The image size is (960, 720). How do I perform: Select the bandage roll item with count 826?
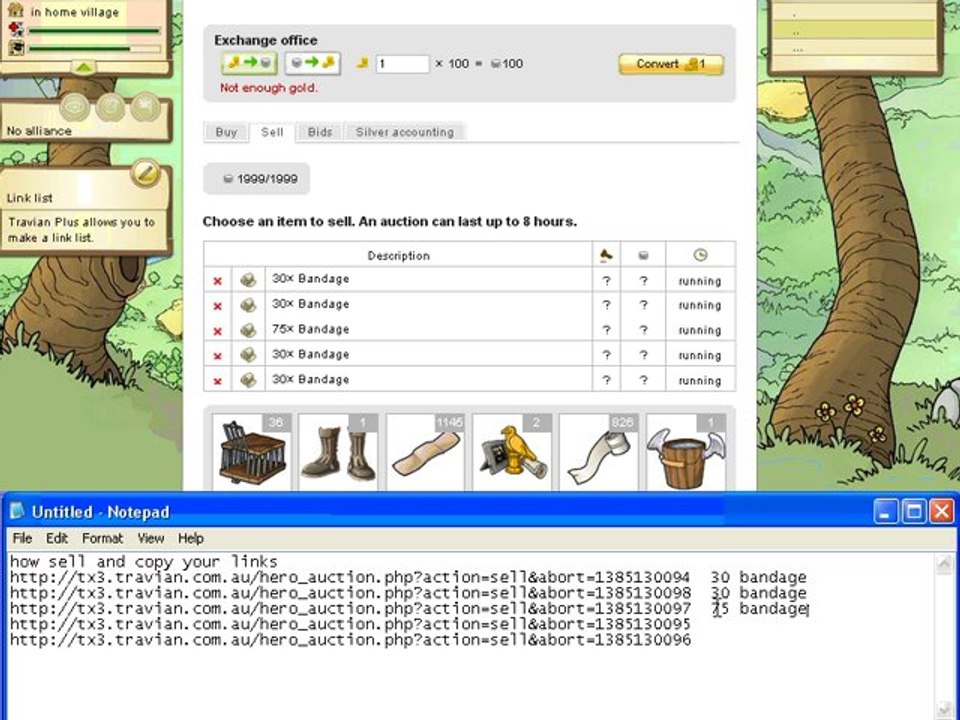tap(599, 452)
